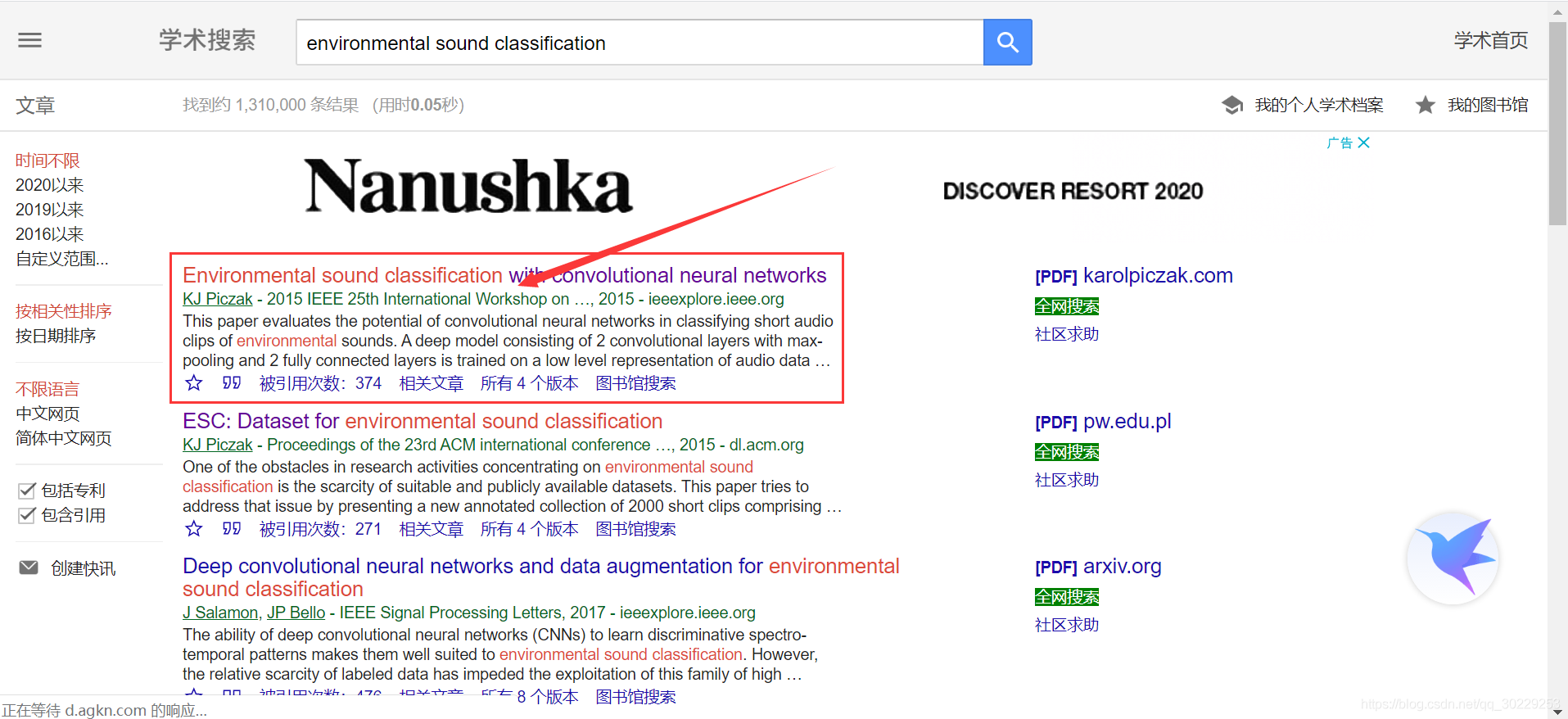Open the [PDF] pw.edu.pl link
Viewport: 1568px width, 719px height.
pyautogui.click(x=1103, y=421)
